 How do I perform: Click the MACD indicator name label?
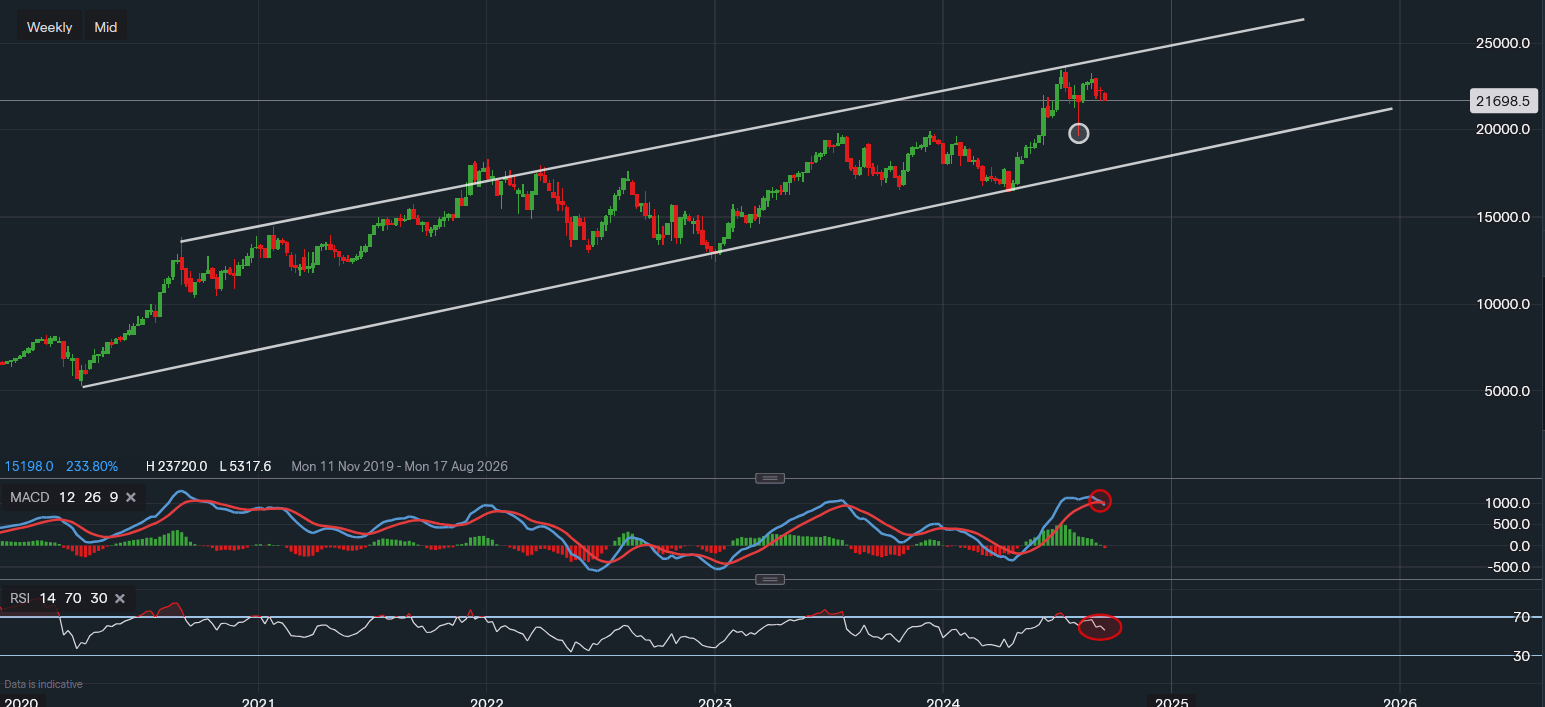[28, 497]
